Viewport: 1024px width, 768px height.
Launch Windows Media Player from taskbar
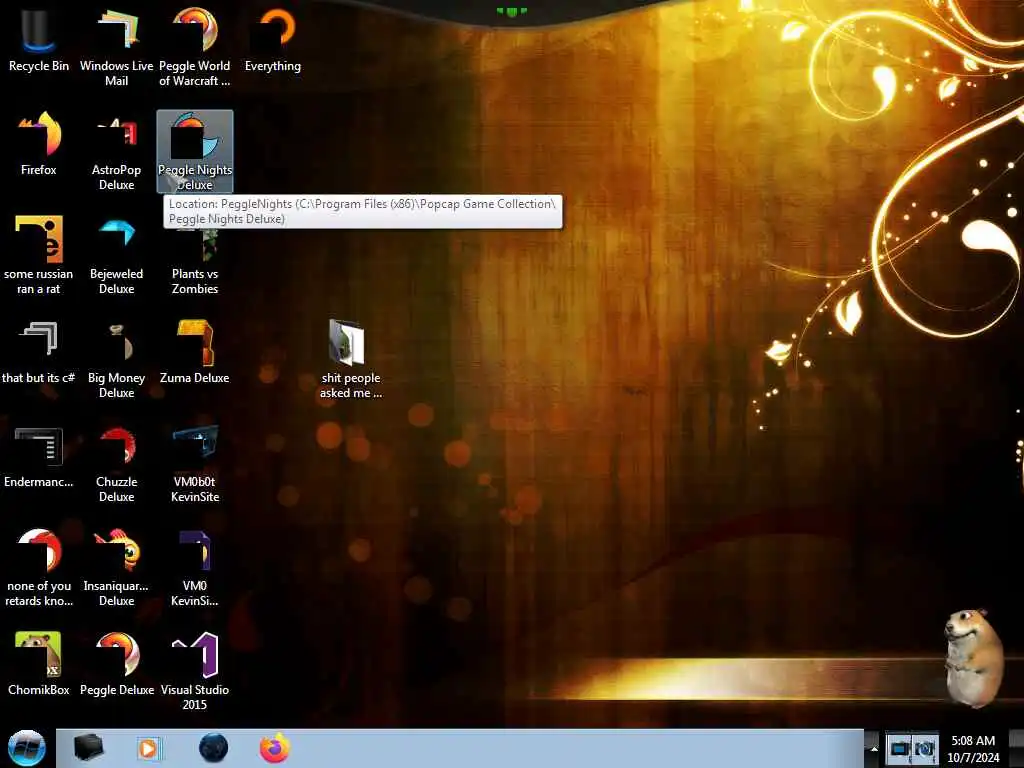pos(149,748)
